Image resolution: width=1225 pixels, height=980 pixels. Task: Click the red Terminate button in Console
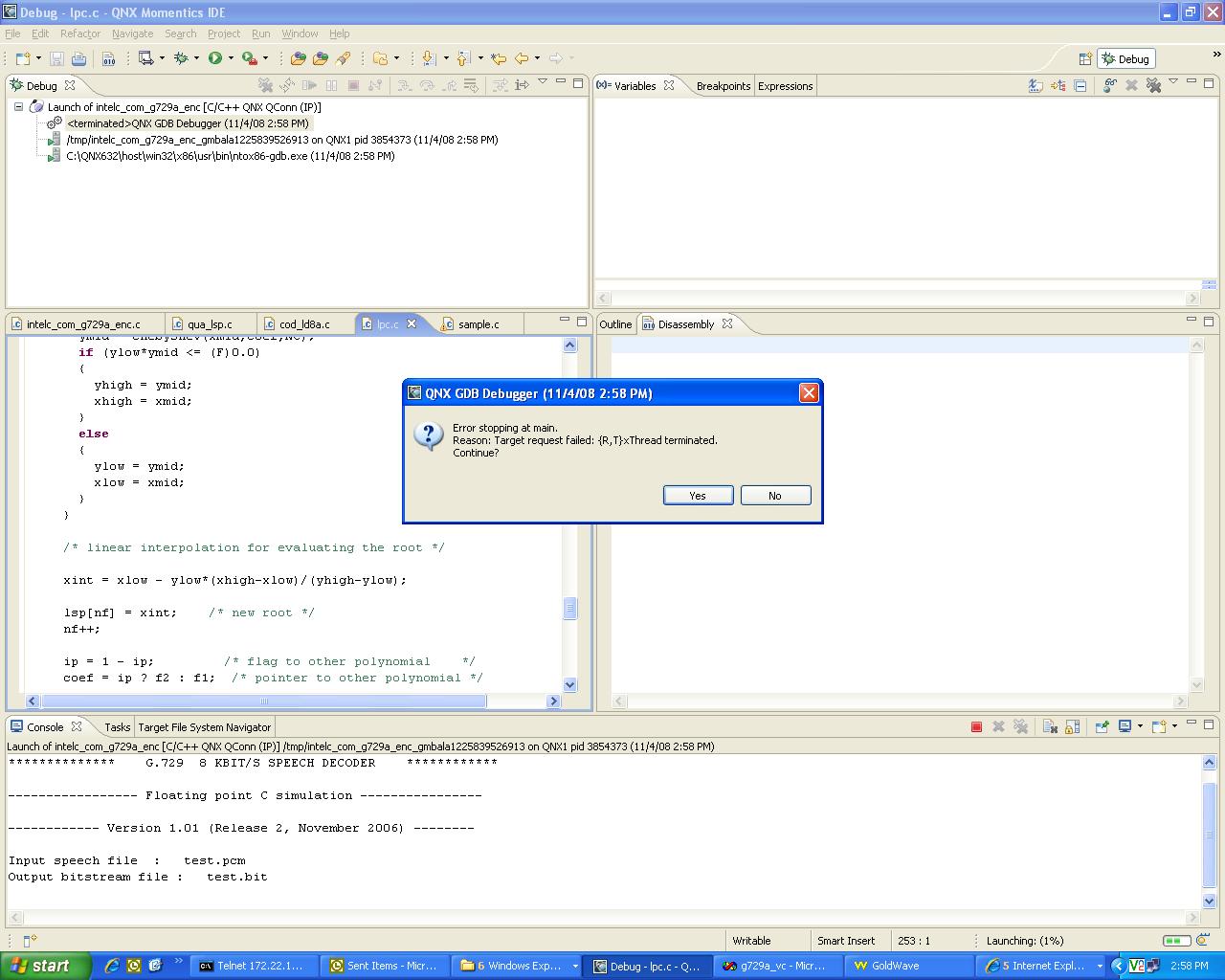pos(976,727)
